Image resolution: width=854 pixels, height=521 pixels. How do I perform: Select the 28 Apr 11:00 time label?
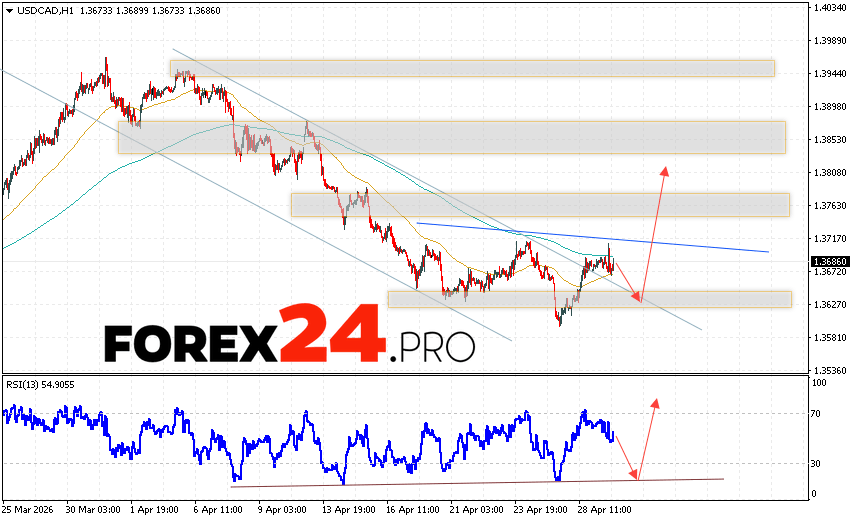[604, 508]
